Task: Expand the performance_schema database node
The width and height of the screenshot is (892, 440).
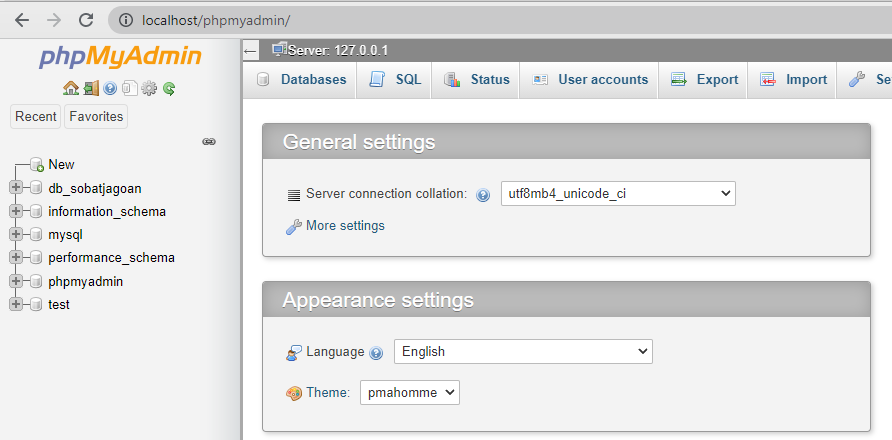Action: tap(16, 258)
